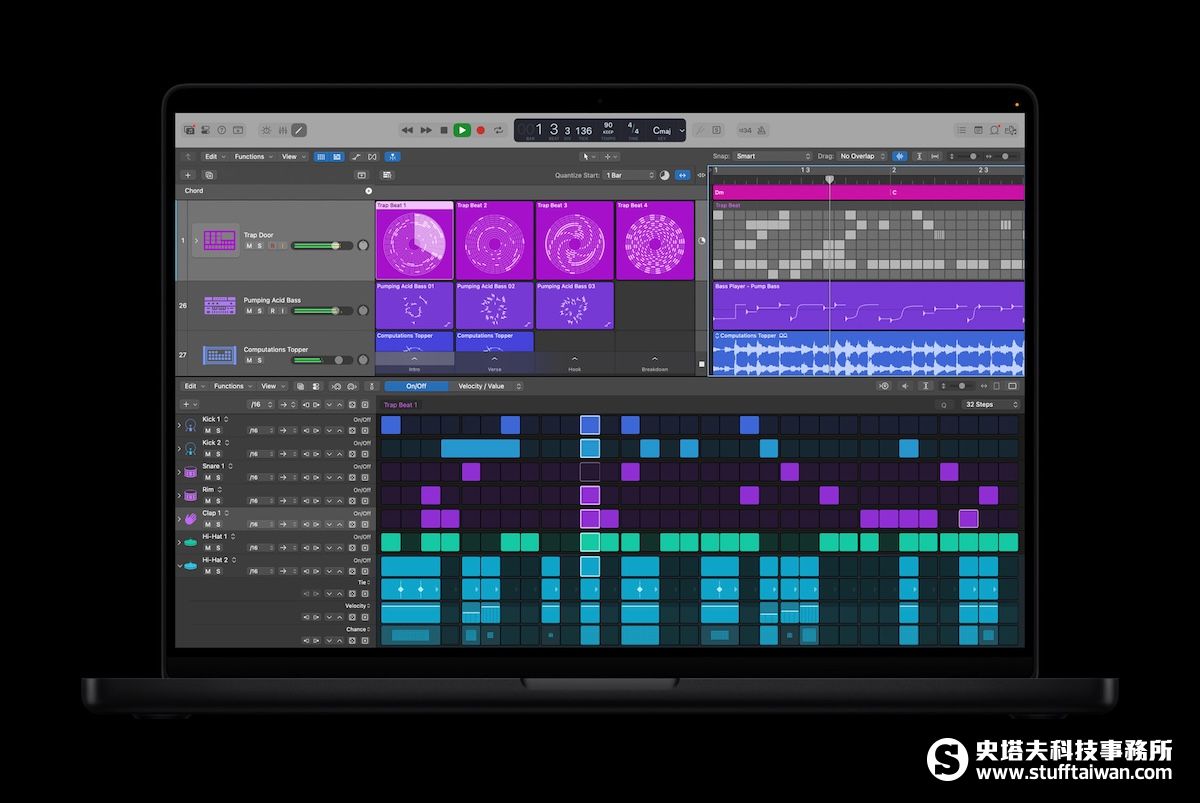
Task: Open the step sequencer Edit menu
Action: (192, 386)
